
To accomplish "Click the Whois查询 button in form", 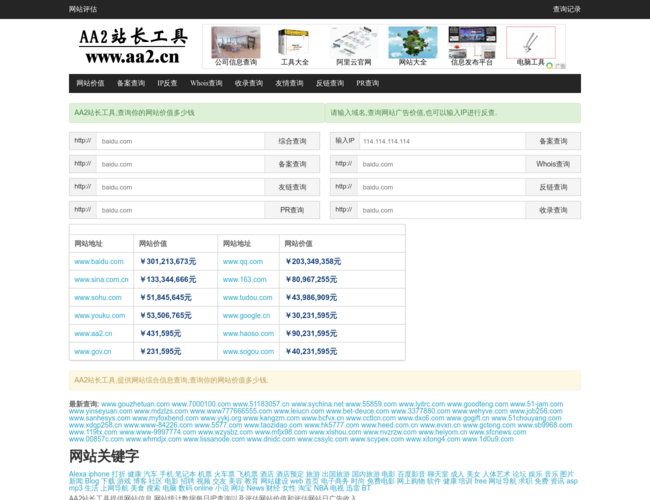I will pyautogui.click(x=553, y=164).
